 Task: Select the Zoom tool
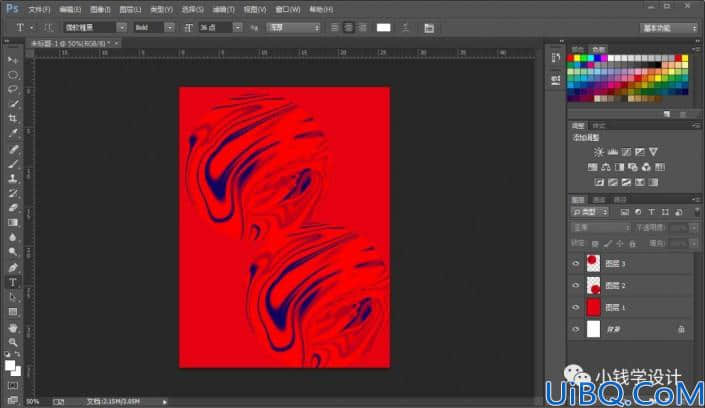[x=13, y=342]
